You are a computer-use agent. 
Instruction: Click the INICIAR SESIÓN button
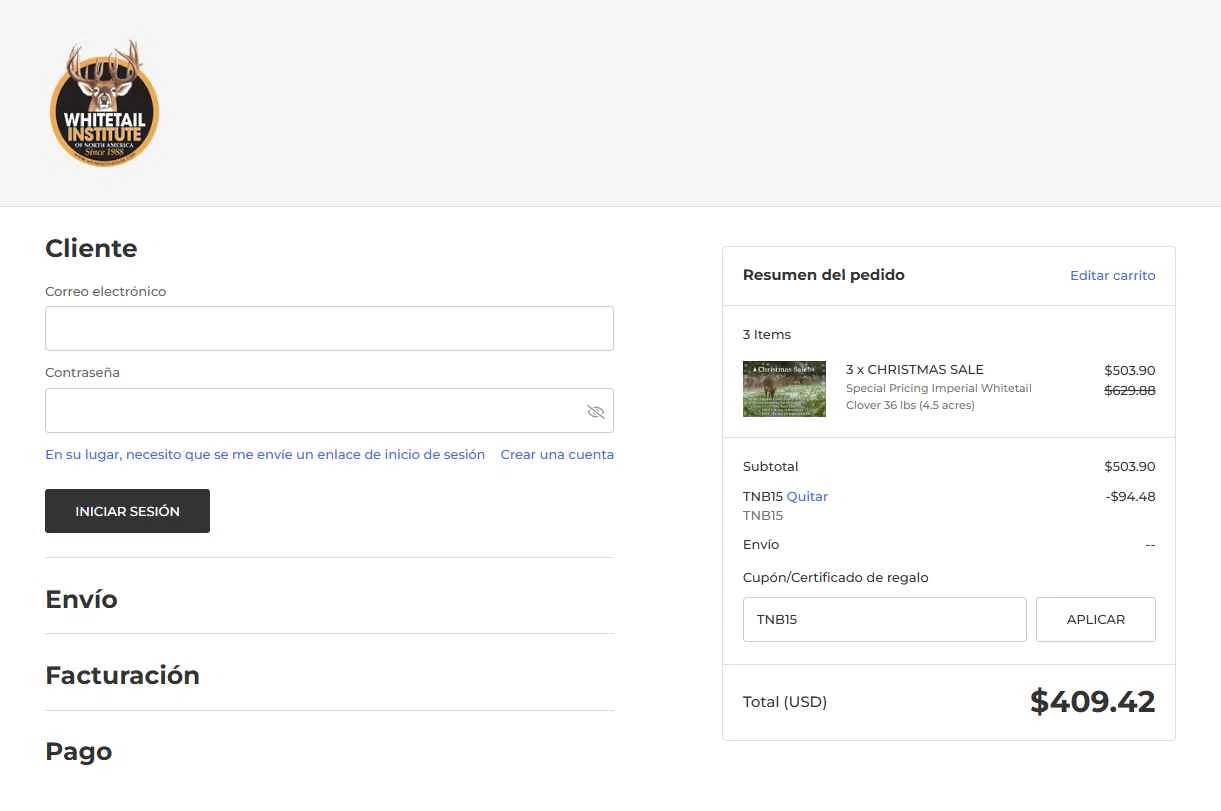point(127,511)
